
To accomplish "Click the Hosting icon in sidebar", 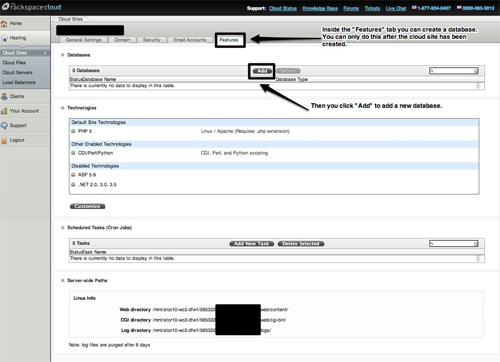I will 4,38.
